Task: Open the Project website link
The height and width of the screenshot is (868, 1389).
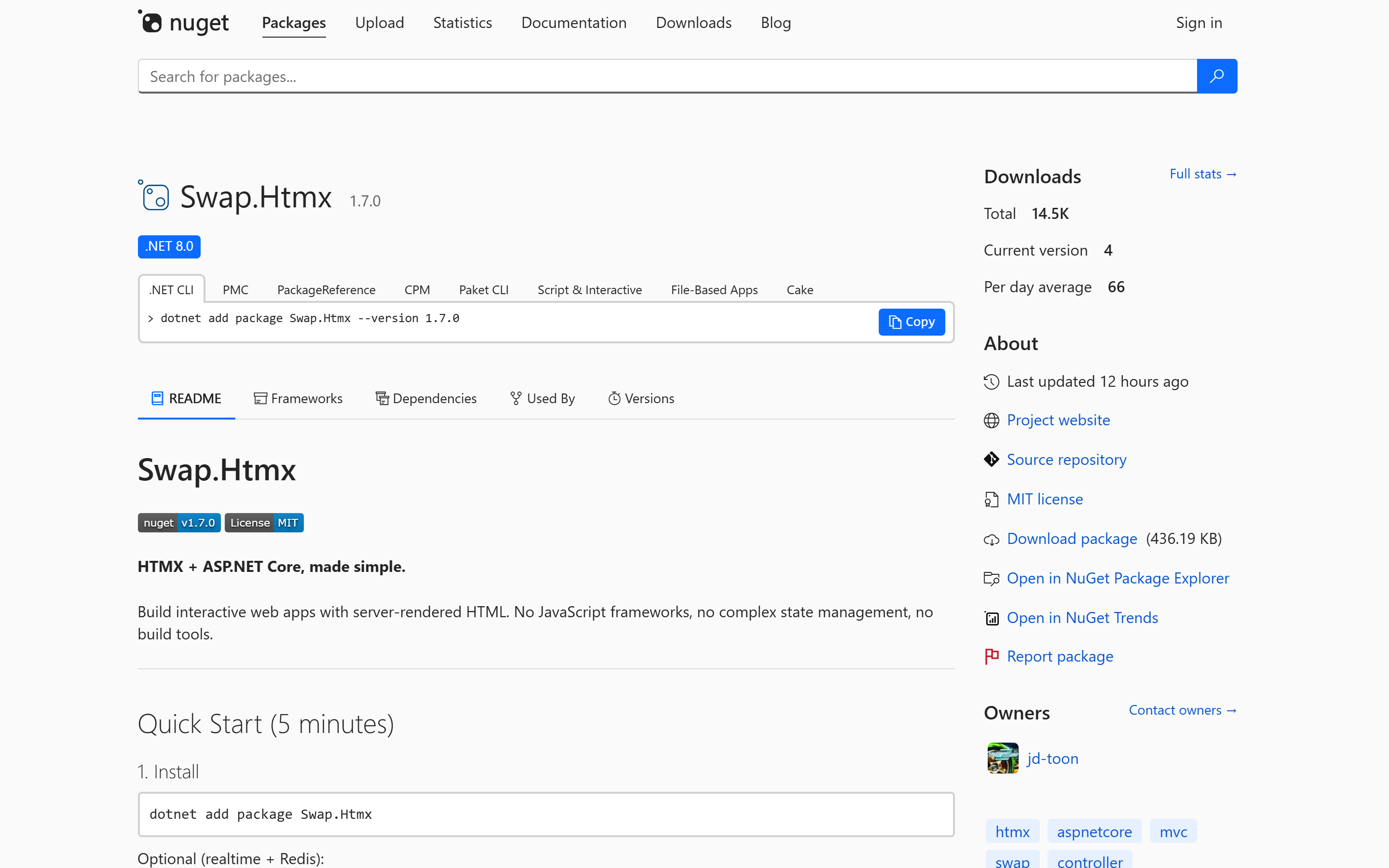Action: [1059, 420]
